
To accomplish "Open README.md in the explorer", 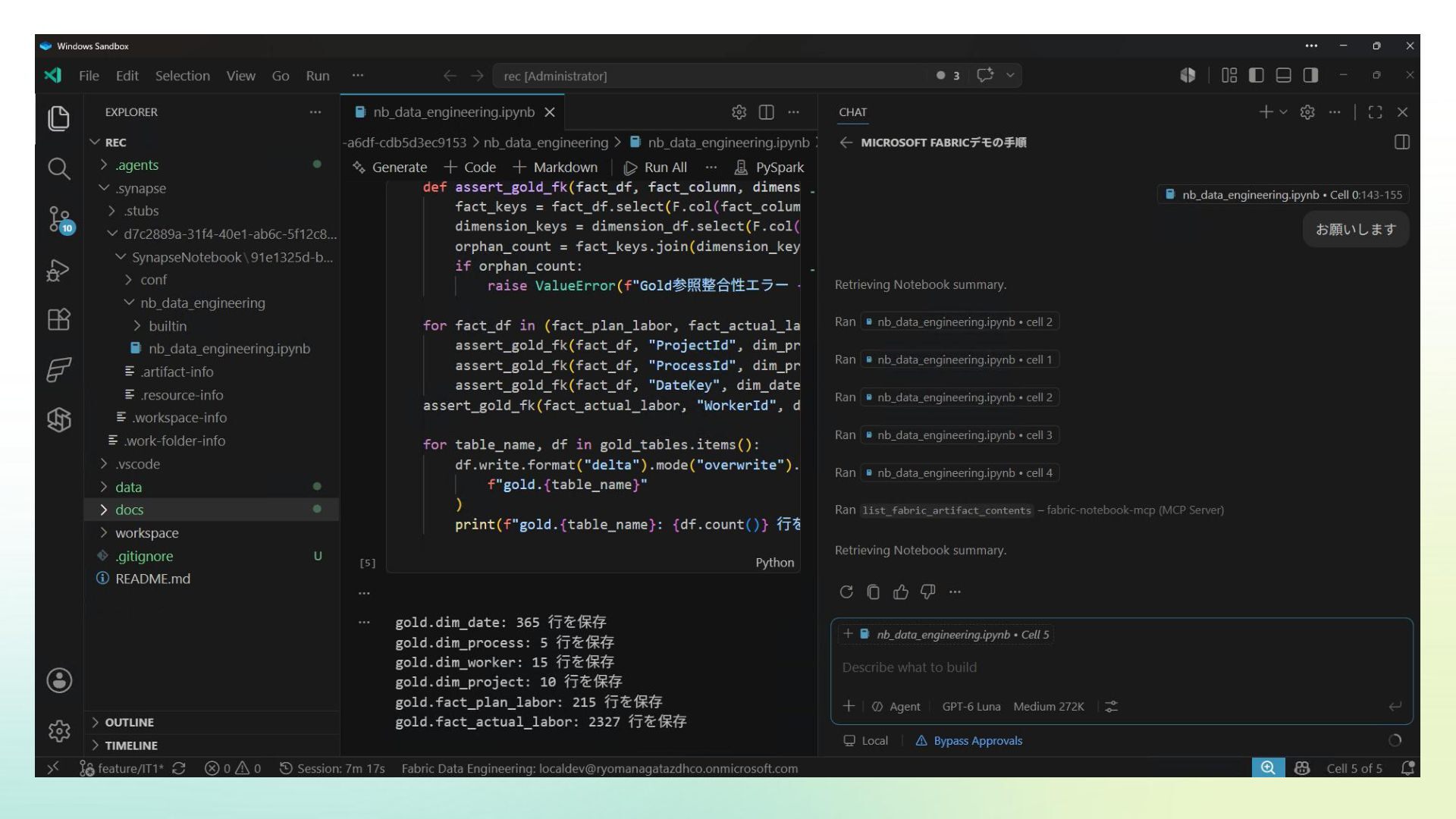I will pos(152,579).
